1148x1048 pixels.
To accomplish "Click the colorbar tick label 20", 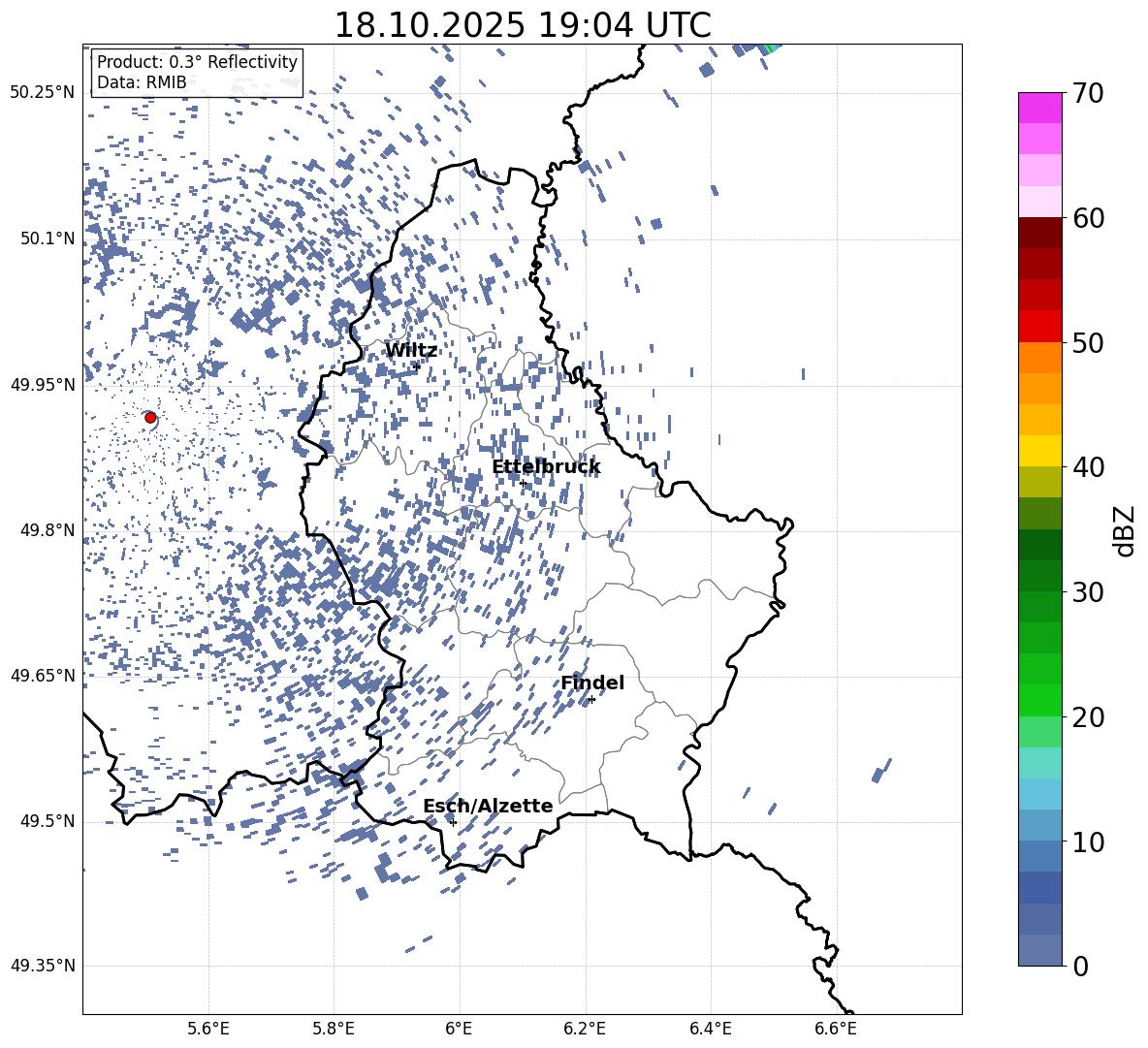I will (1088, 717).
